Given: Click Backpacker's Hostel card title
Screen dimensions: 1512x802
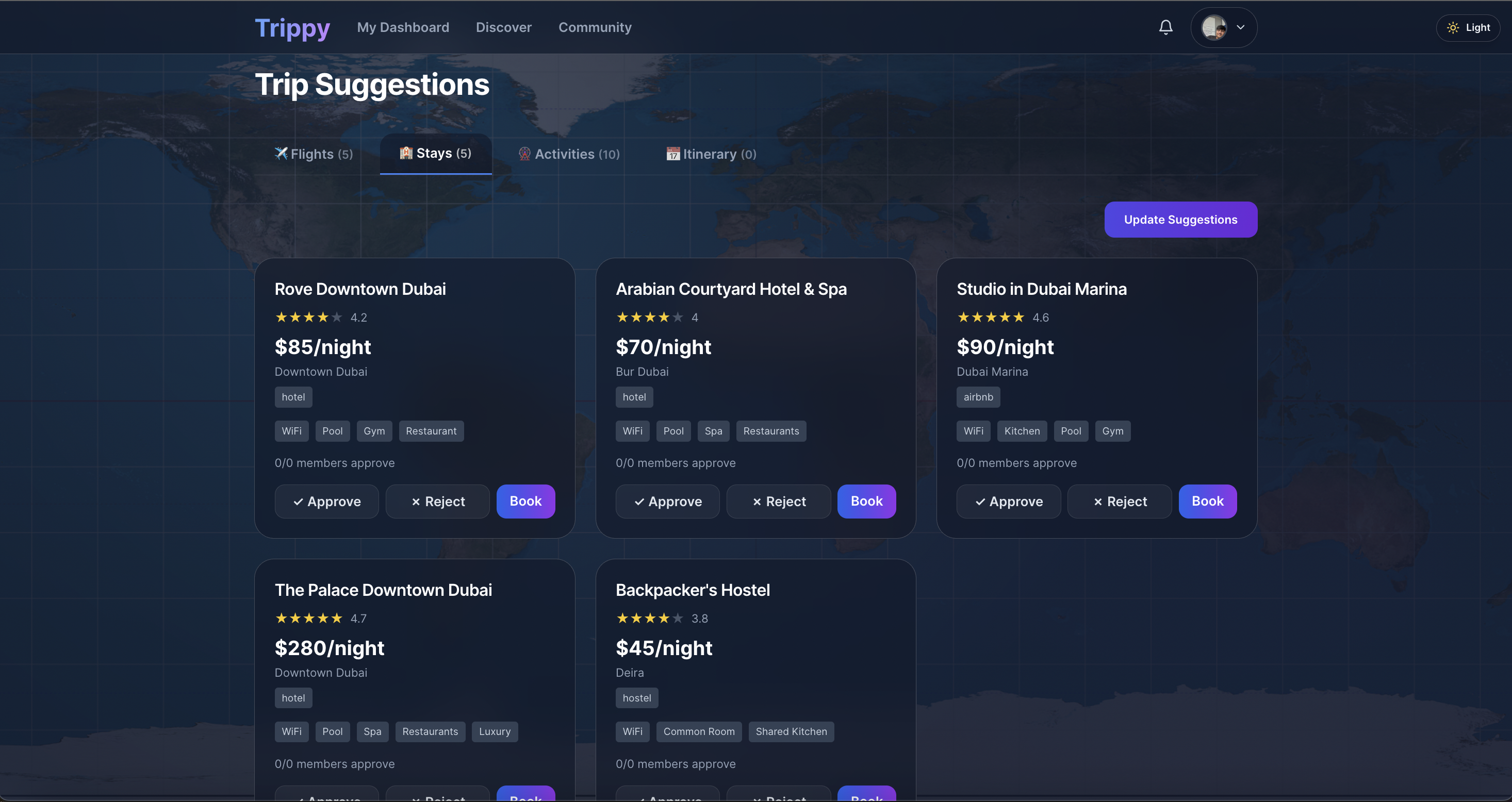Looking at the screenshot, I should pyautogui.click(x=693, y=590).
